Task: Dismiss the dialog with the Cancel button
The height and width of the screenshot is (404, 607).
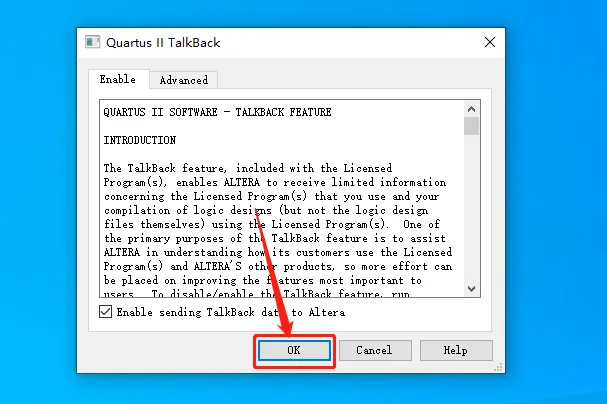Action: 374,350
